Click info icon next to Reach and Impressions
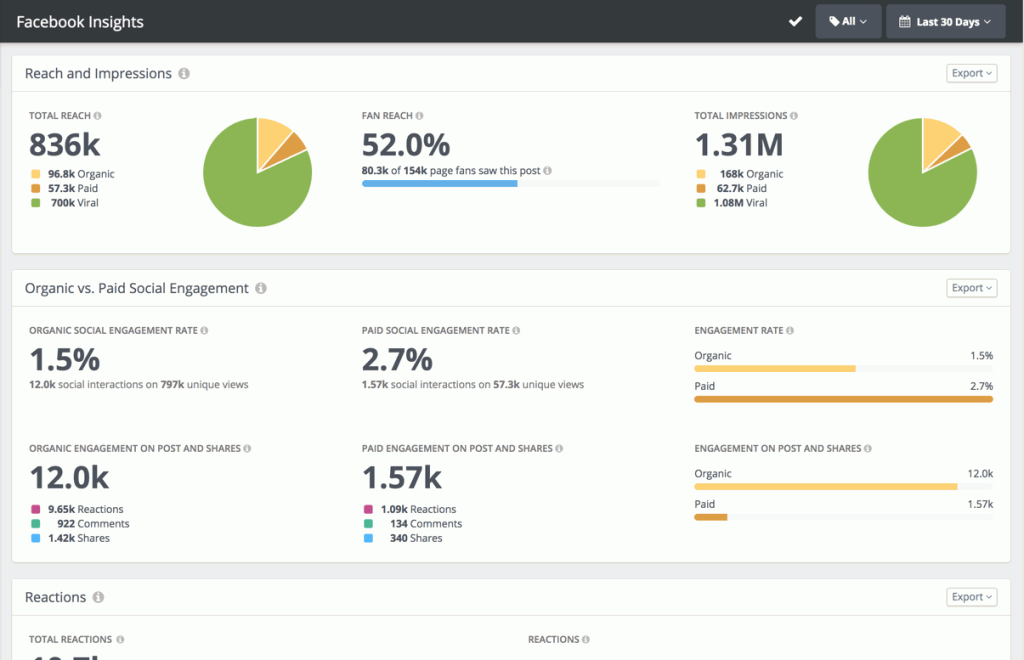 coord(184,74)
